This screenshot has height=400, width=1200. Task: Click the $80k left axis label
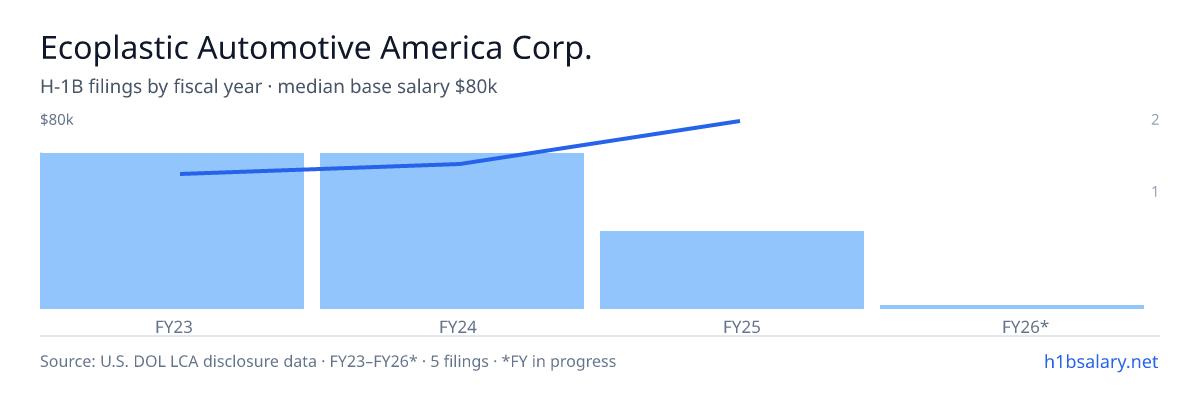click(57, 120)
